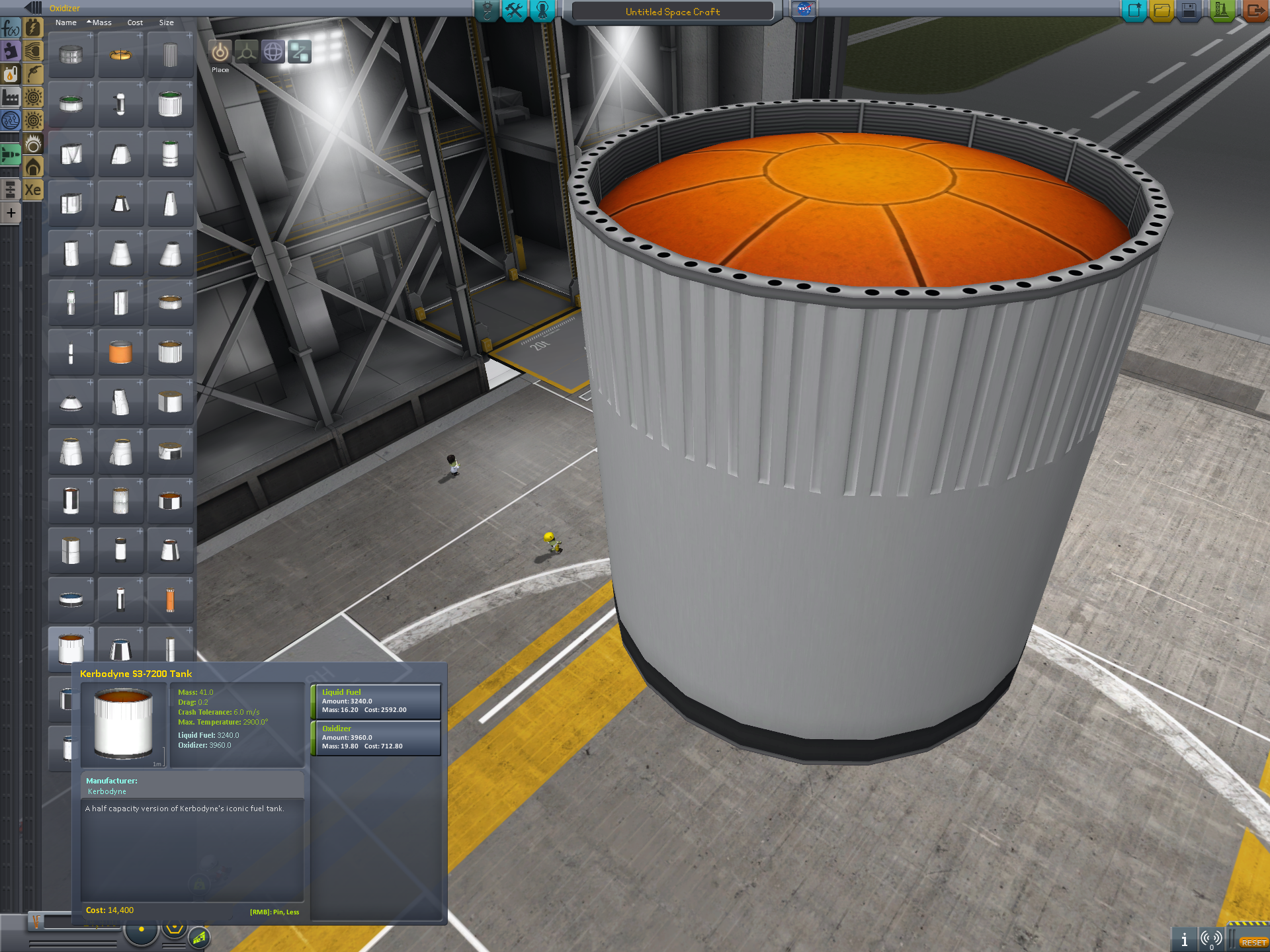
Task: Click the Liquid Fuel resource panel in tooltip
Action: coord(376,701)
